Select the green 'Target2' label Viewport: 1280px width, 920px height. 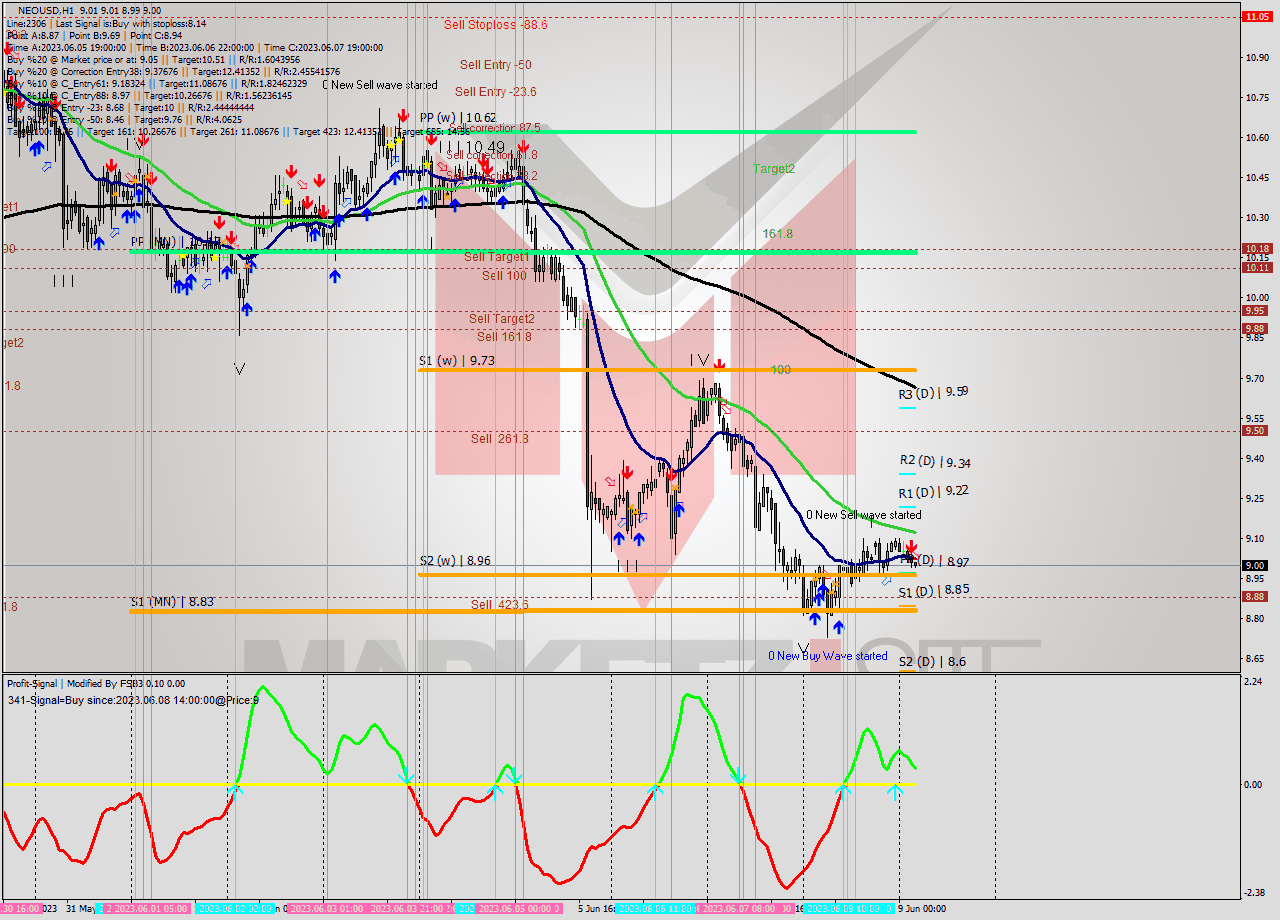click(x=774, y=169)
